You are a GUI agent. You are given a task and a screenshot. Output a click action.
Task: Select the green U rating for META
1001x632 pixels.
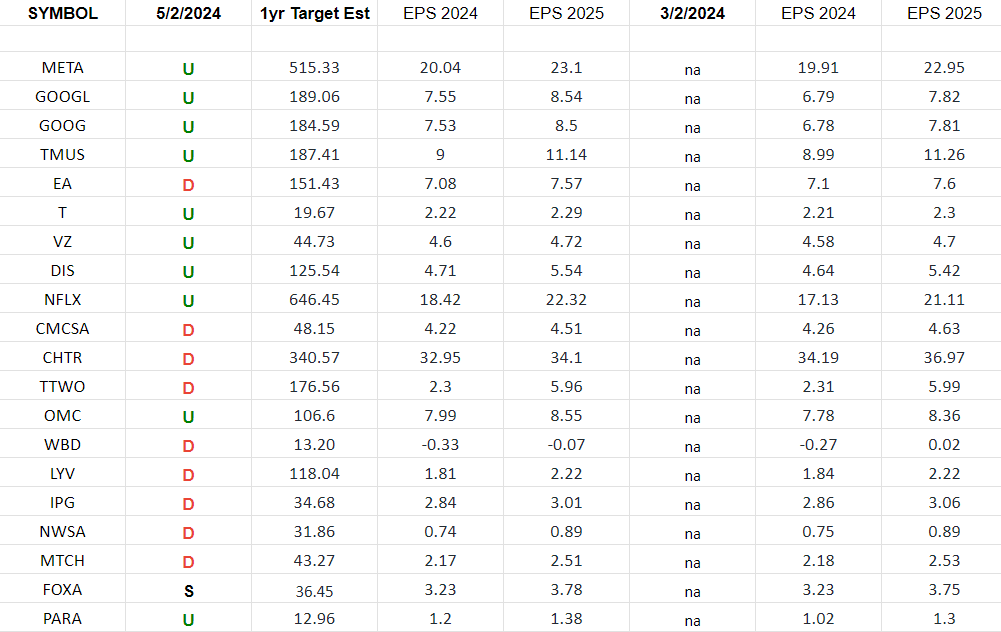point(188,70)
